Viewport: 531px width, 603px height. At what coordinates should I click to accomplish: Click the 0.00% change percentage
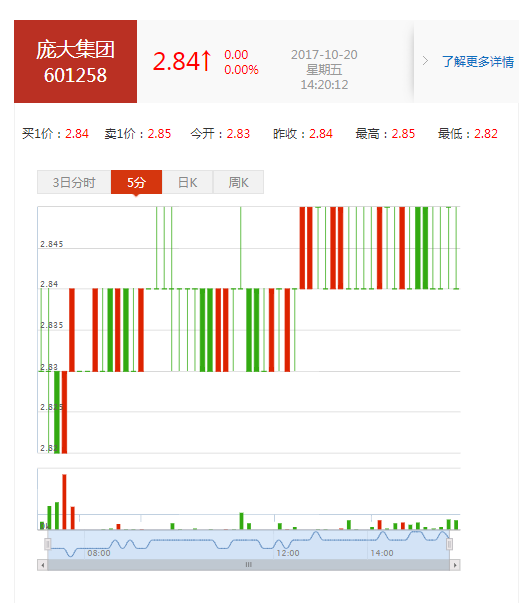point(241,70)
